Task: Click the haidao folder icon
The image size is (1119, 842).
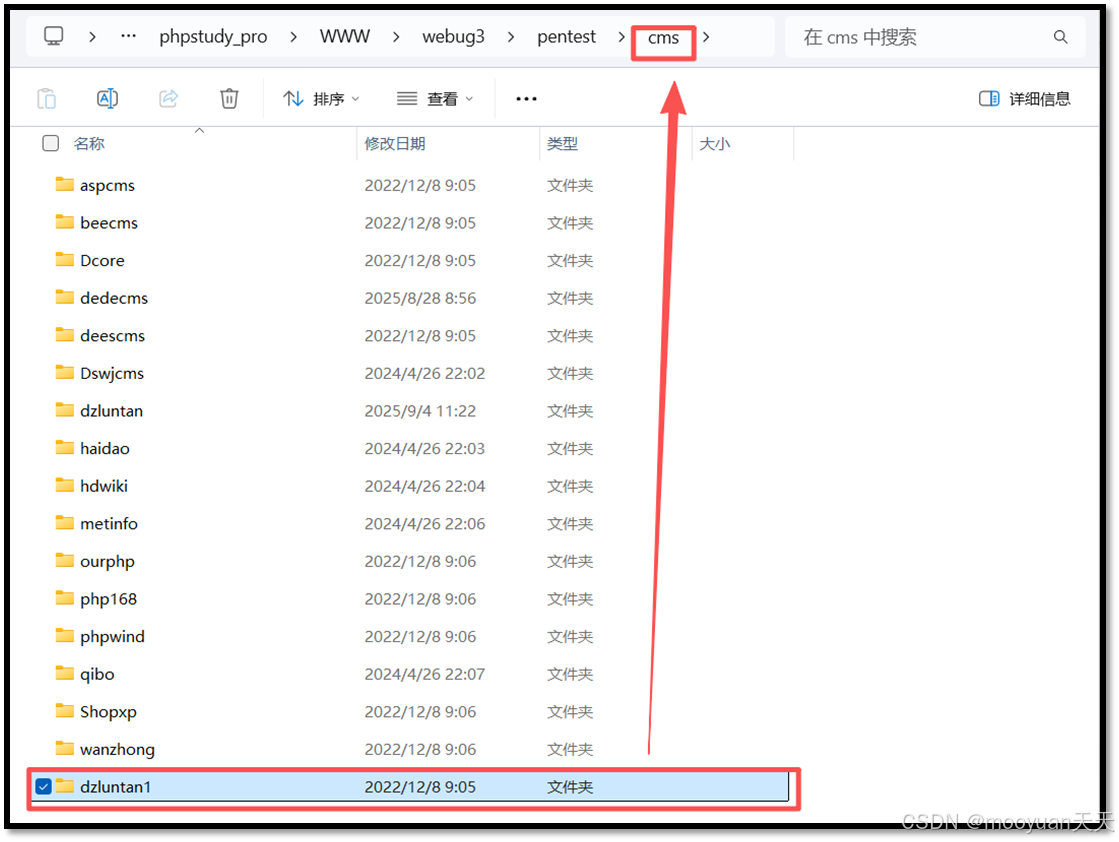Action: pos(65,447)
